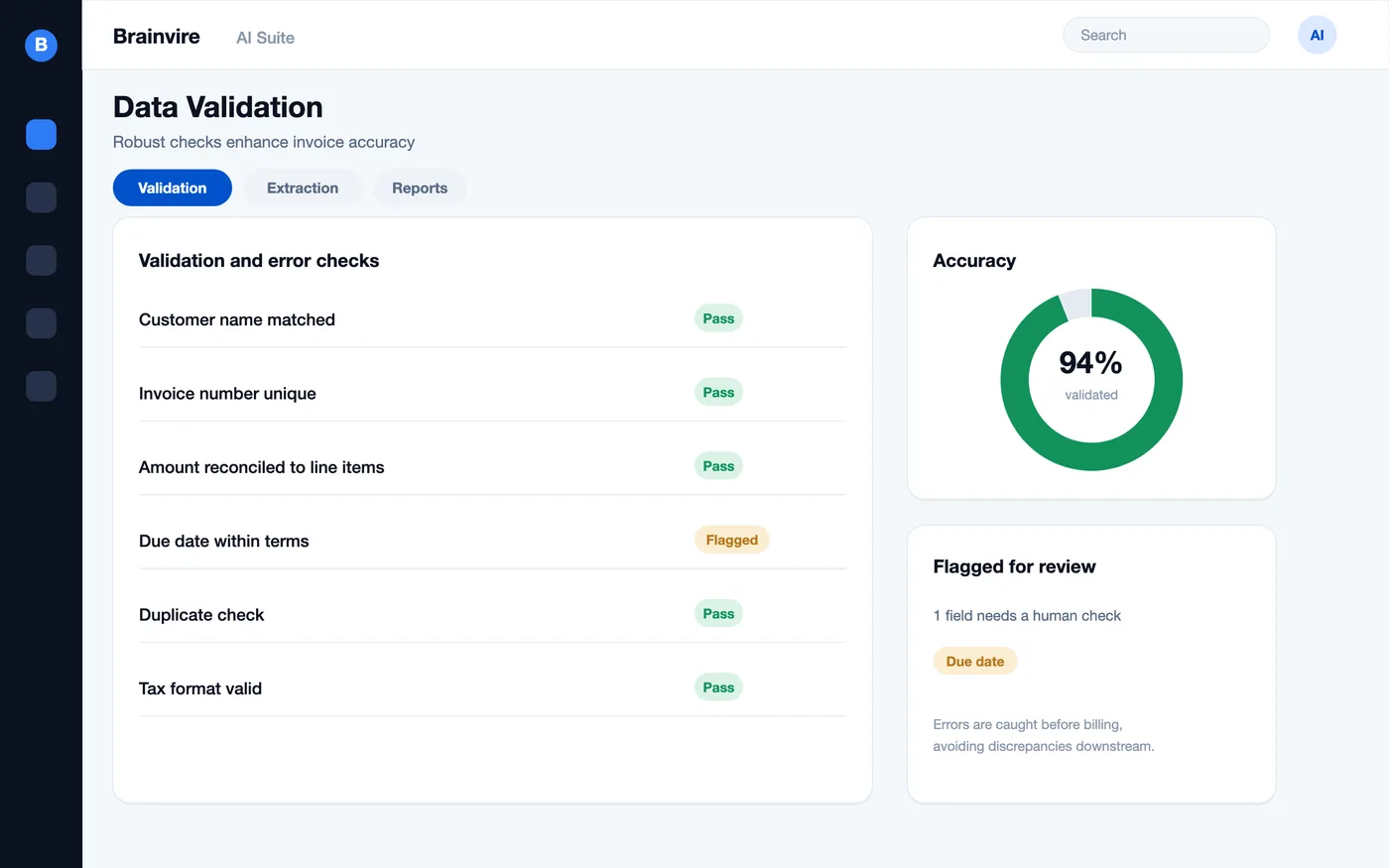Select the highlighted blue sidebar icon
Screen dimensions: 1389x868
(x=41, y=134)
